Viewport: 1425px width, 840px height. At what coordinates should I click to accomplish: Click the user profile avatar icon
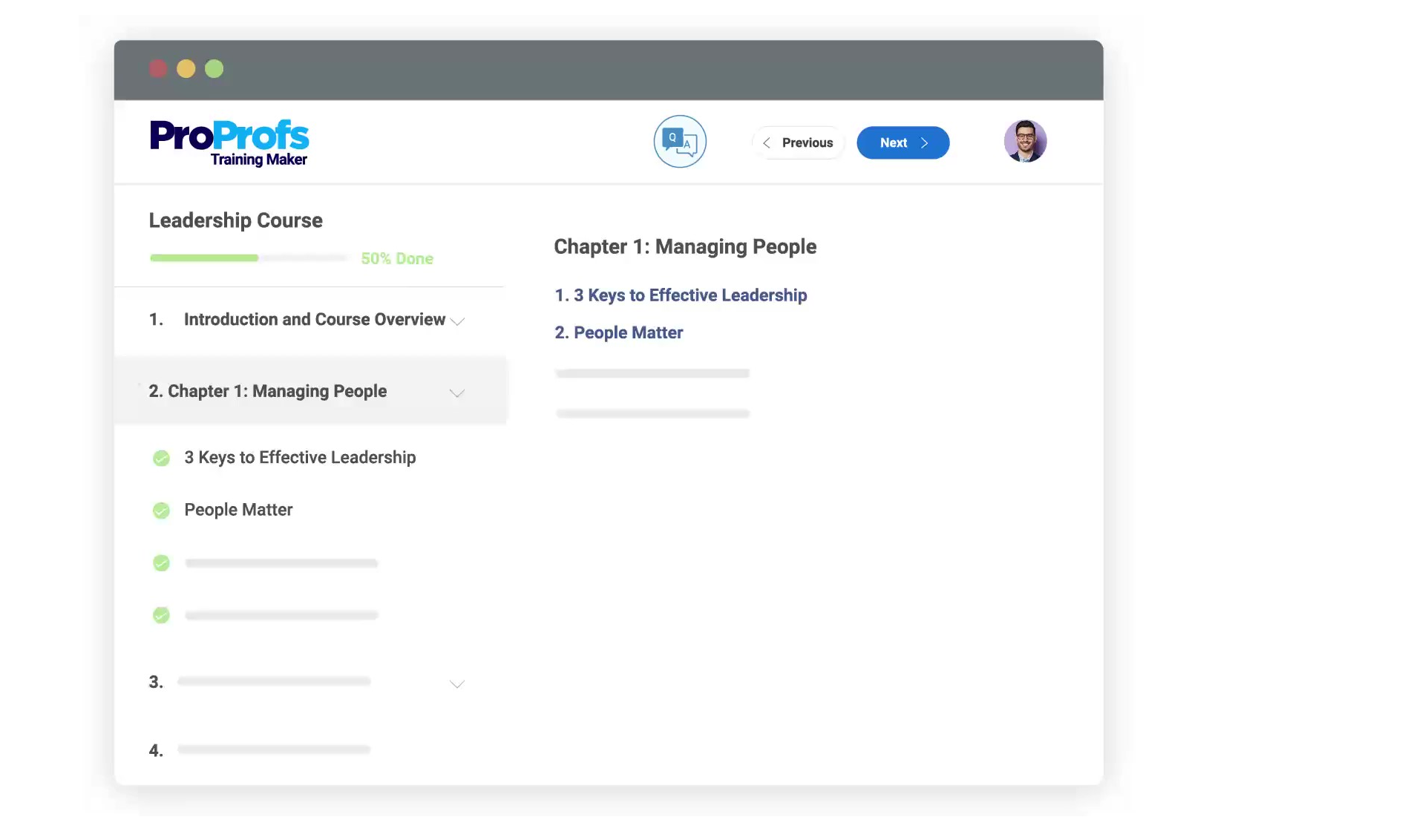pyautogui.click(x=1025, y=141)
